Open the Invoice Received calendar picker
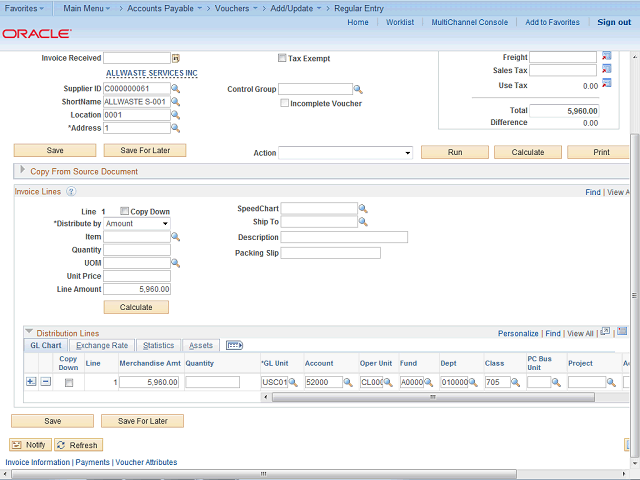Screen dimensions: 640x480 (176, 59)
